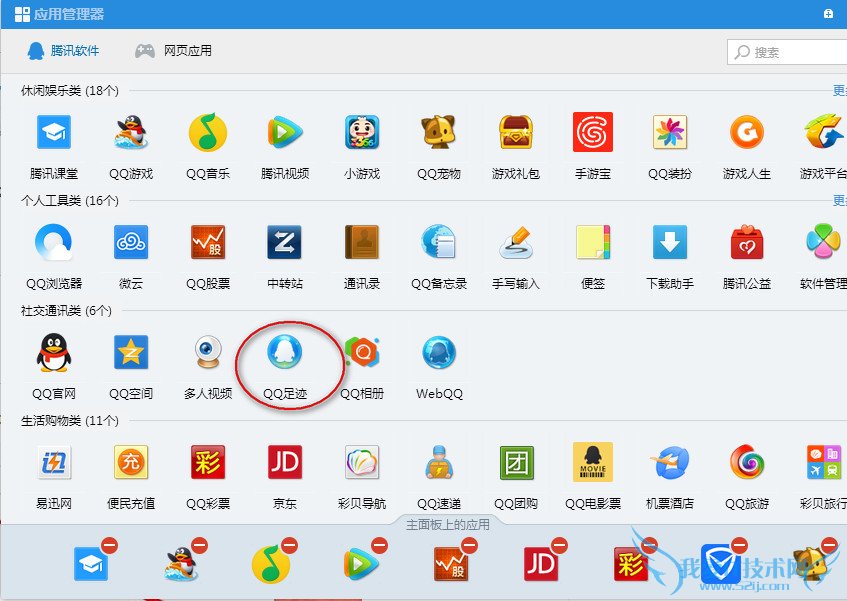The width and height of the screenshot is (847, 601).
Task: Switch to the 网页应用 tab
Action: [x=173, y=51]
